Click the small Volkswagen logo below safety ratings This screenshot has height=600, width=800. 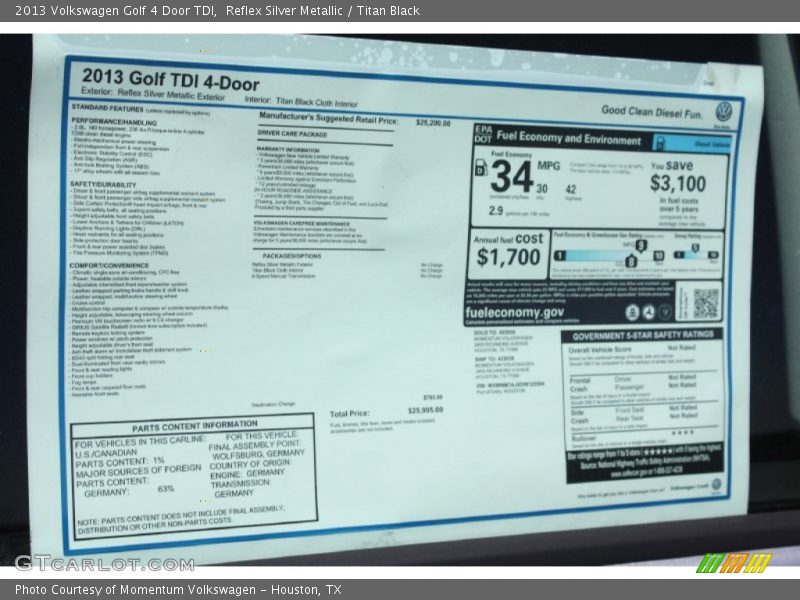point(716,485)
